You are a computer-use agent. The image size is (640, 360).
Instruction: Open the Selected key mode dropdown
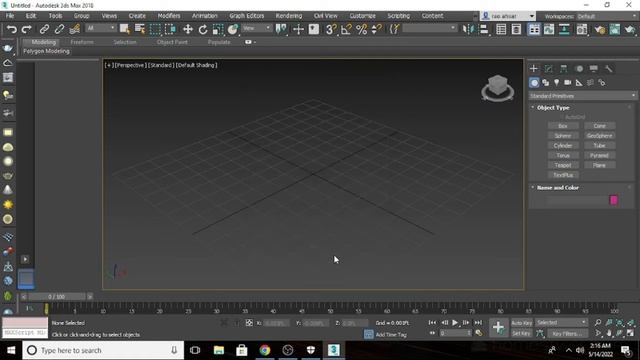click(561, 322)
